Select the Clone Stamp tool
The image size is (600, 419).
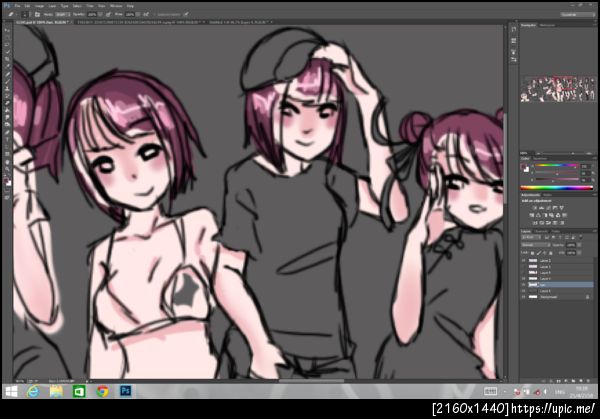coord(7,89)
